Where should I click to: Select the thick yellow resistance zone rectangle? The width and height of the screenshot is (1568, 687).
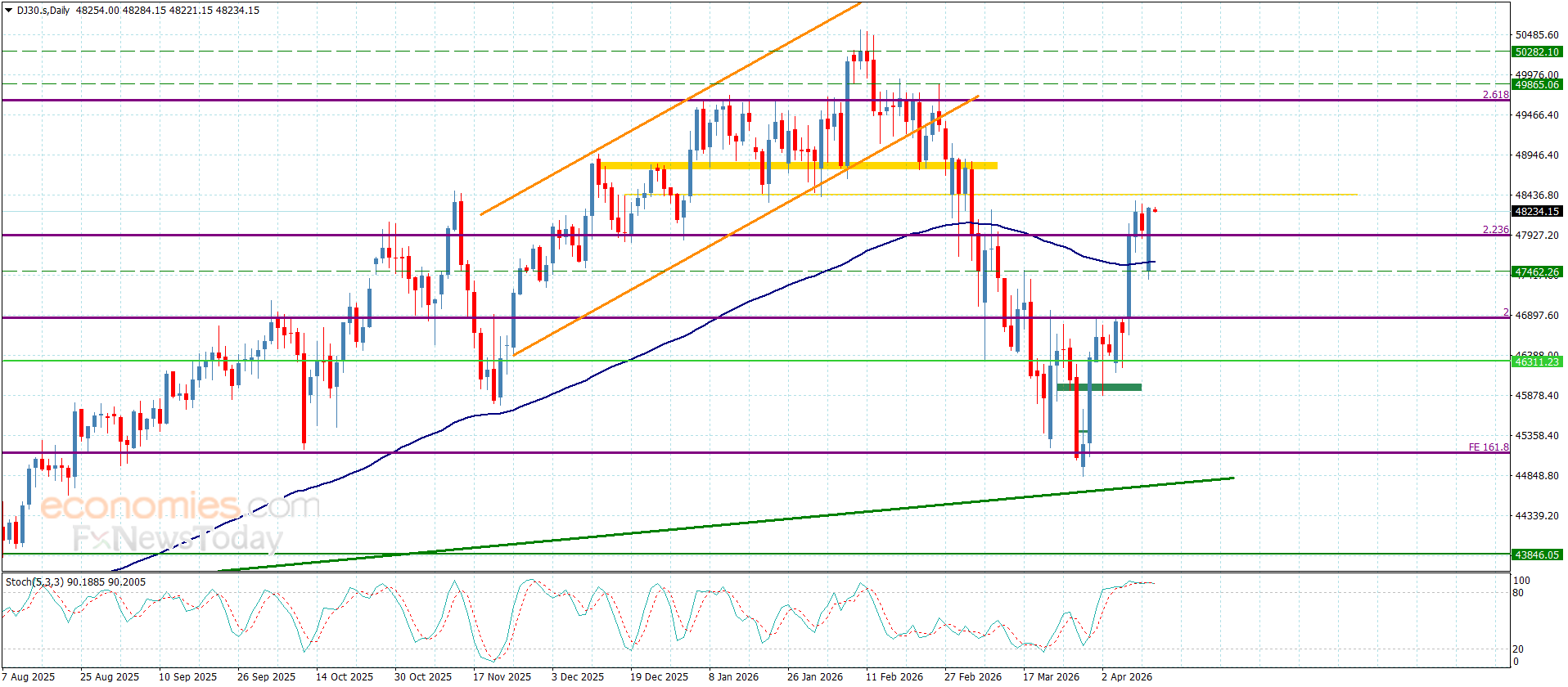(798, 166)
